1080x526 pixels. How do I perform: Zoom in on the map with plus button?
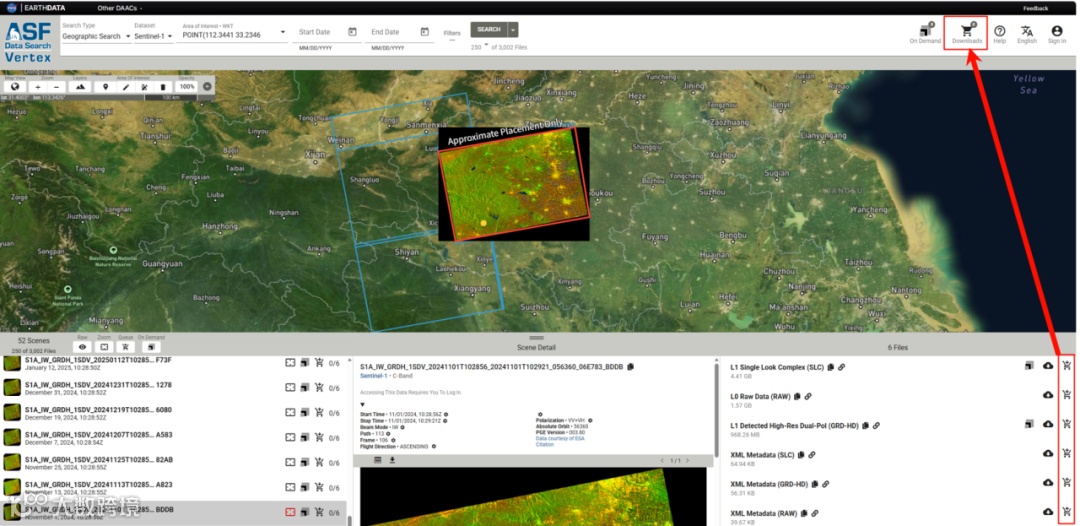tap(37, 87)
